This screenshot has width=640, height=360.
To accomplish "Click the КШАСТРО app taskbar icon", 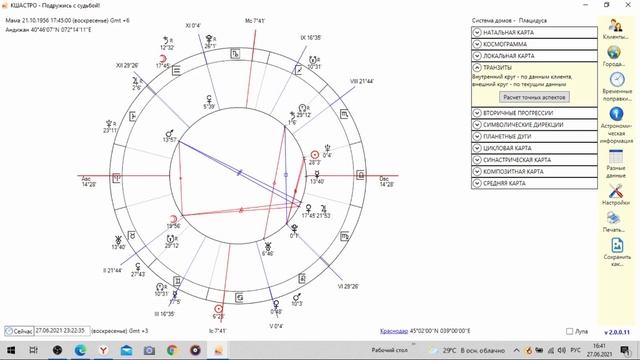I will [218, 350].
